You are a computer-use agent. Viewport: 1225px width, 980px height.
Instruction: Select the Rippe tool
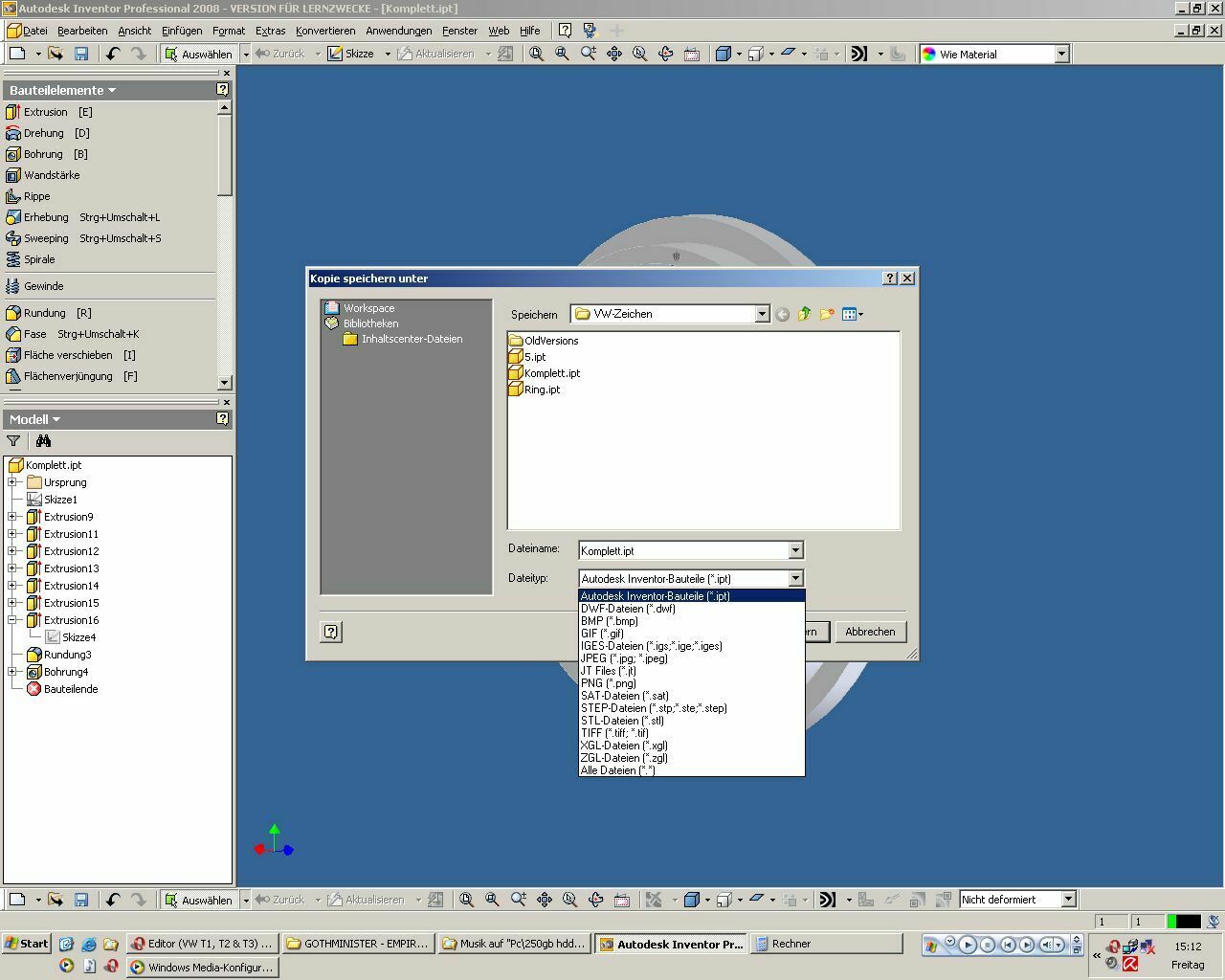pos(29,196)
